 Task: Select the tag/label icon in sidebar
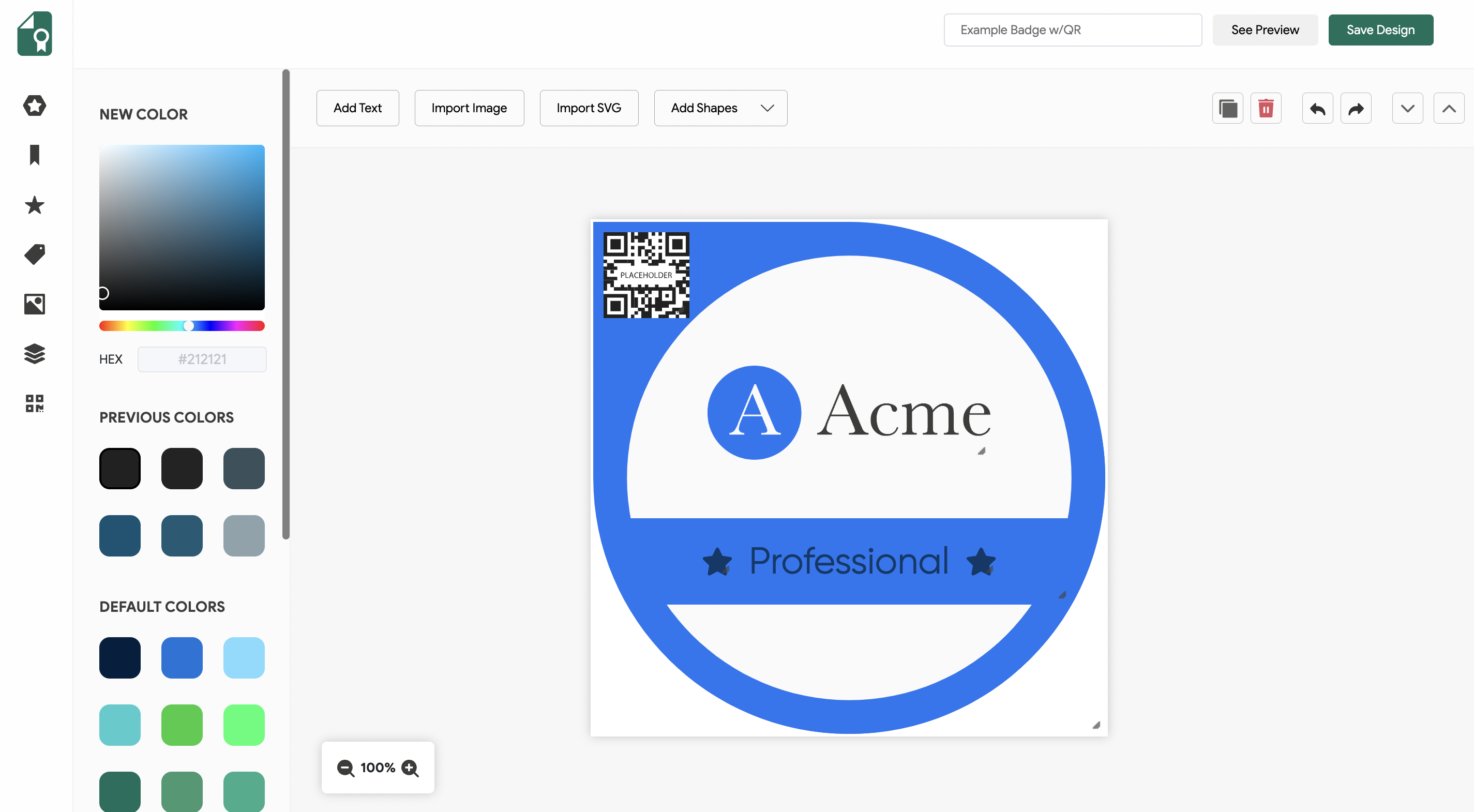(34, 254)
